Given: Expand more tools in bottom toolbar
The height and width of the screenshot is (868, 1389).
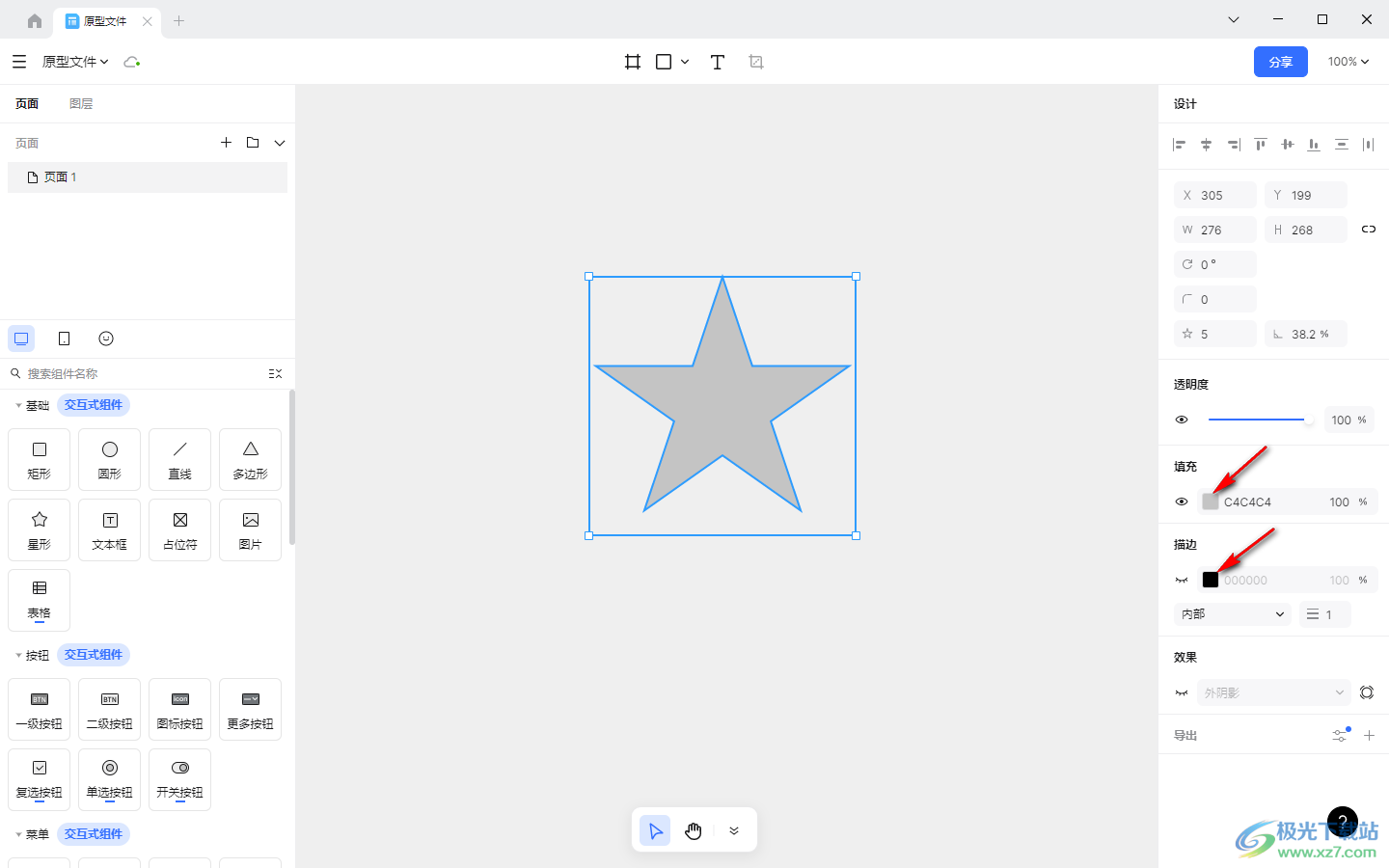Looking at the screenshot, I should [x=734, y=830].
